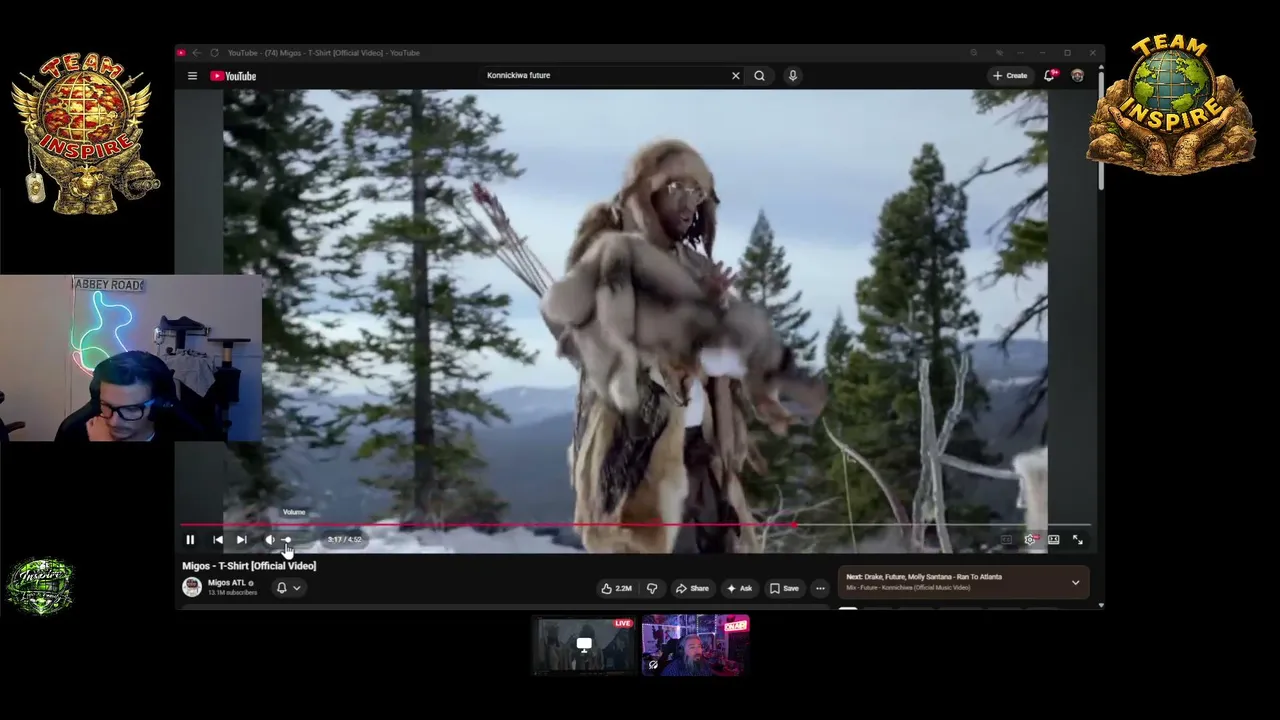Viewport: 1280px width, 720px height.
Task: Go to the previous video
Action: [x=218, y=540]
